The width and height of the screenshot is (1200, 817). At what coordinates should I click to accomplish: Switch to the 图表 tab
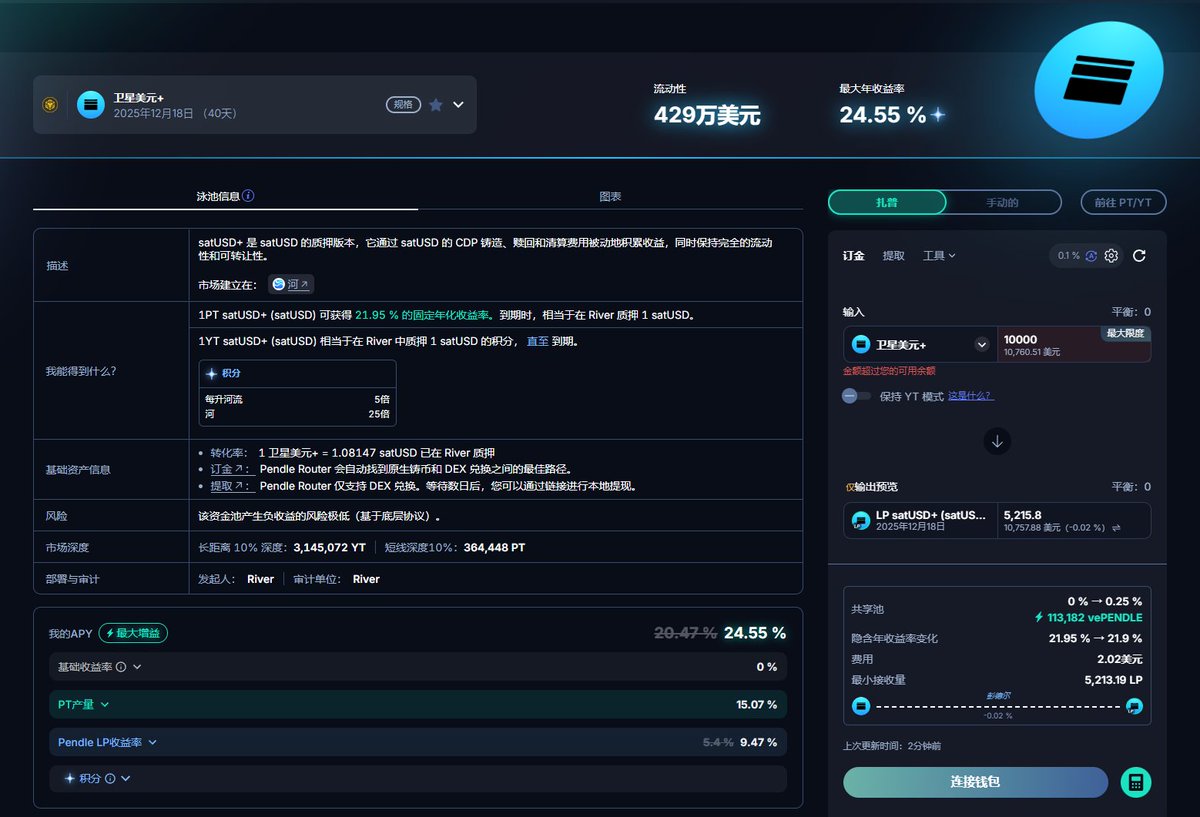[x=610, y=196]
